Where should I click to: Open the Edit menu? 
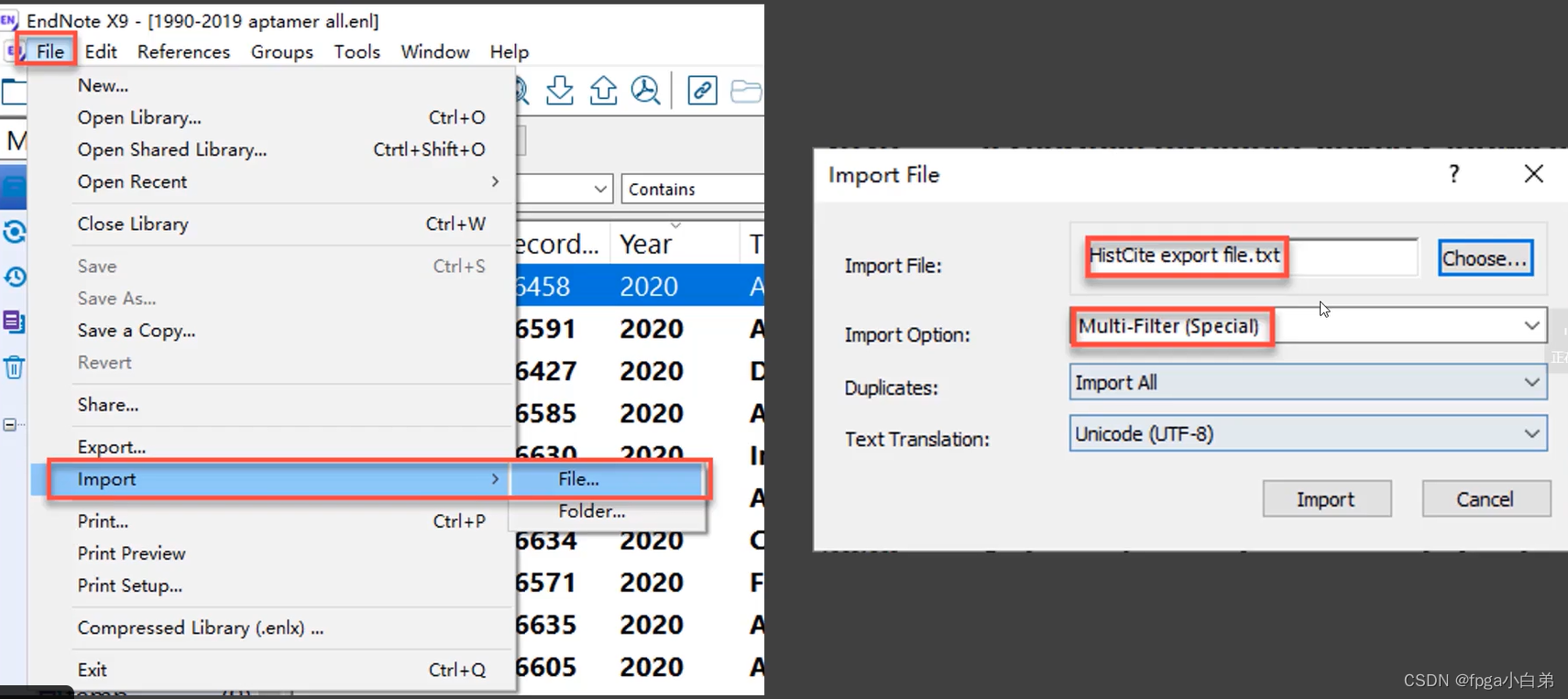click(101, 51)
